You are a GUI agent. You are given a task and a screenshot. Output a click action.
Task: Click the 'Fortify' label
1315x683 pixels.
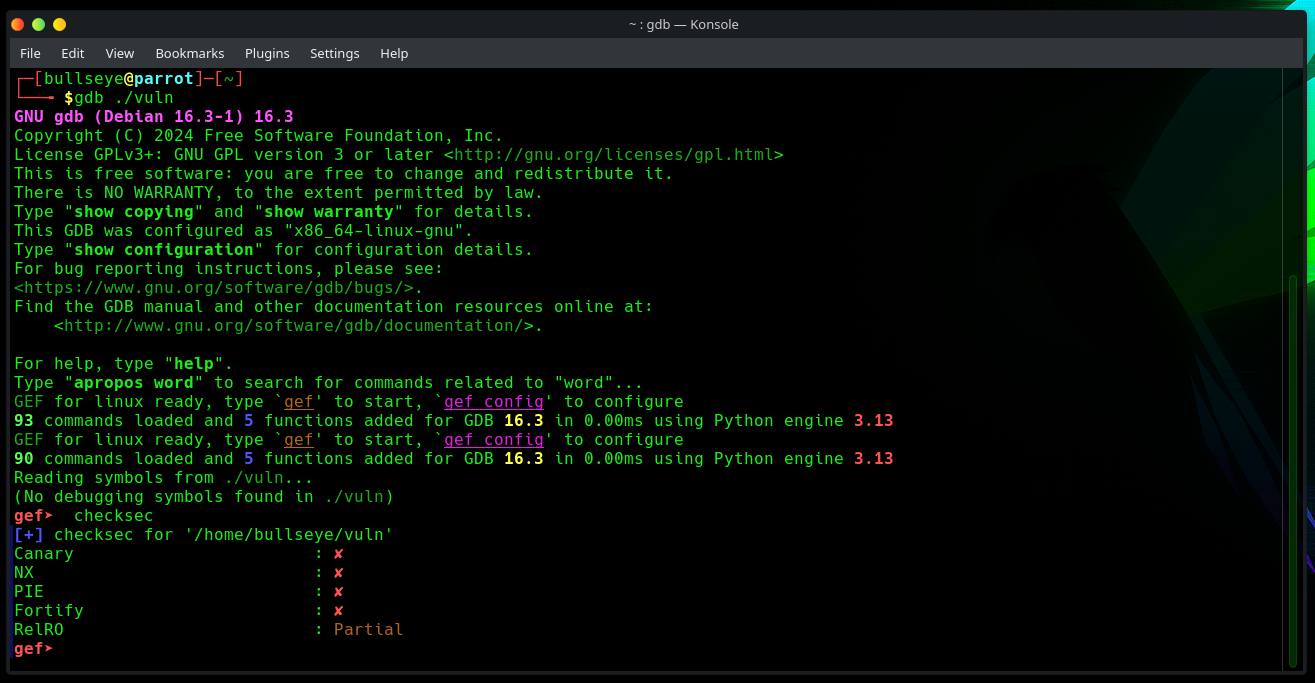pyautogui.click(x=49, y=611)
